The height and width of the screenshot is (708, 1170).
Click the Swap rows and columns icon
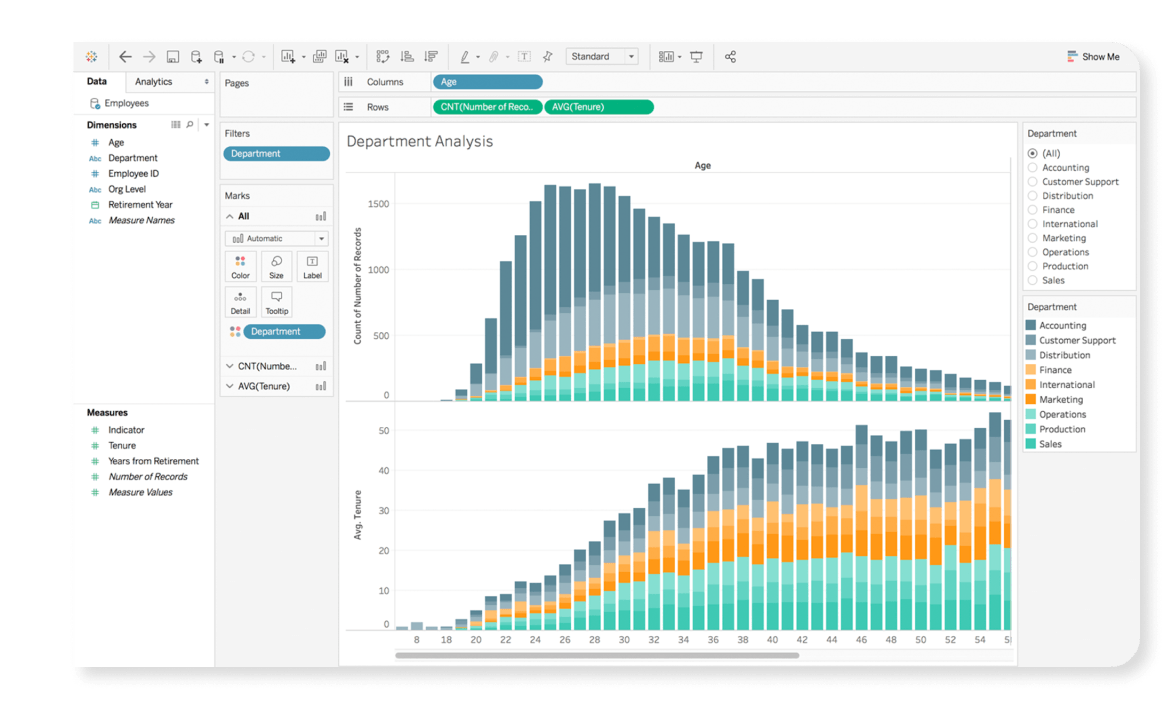382,57
